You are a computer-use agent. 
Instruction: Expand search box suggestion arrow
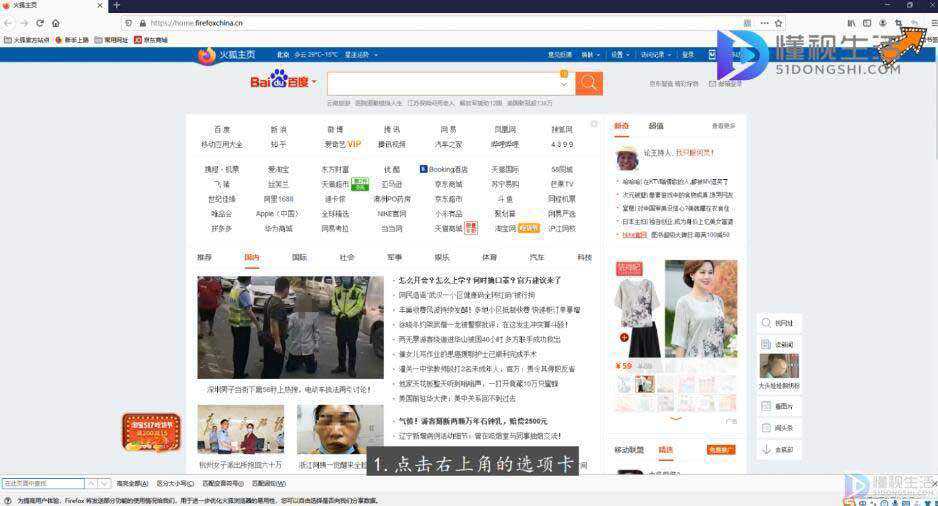(564, 85)
